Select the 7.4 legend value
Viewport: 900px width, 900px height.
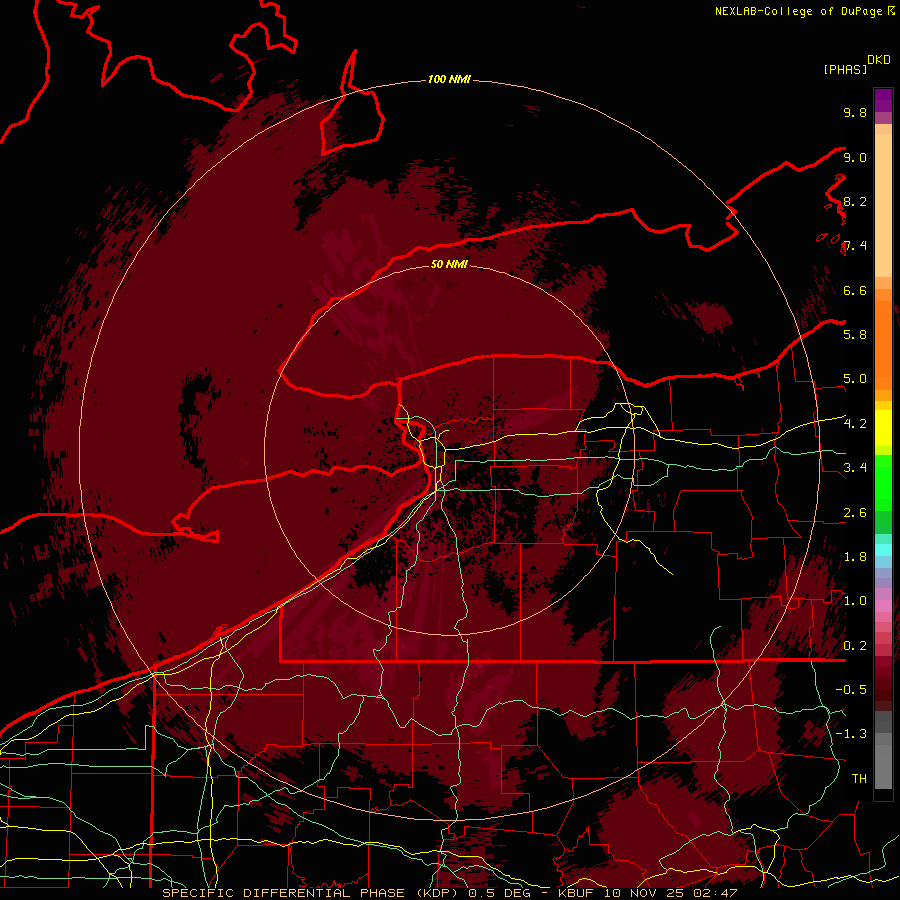pos(855,246)
